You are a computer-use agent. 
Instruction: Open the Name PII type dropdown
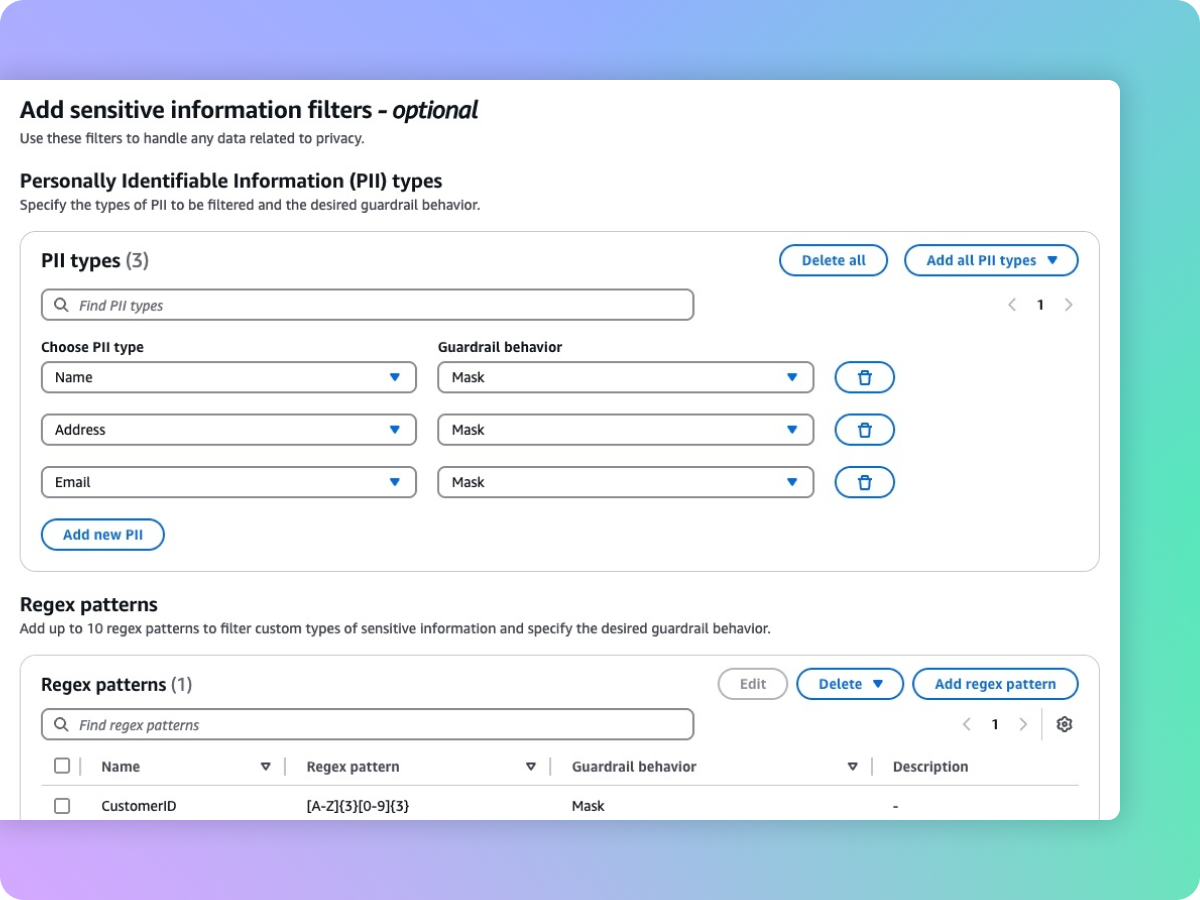(x=228, y=377)
